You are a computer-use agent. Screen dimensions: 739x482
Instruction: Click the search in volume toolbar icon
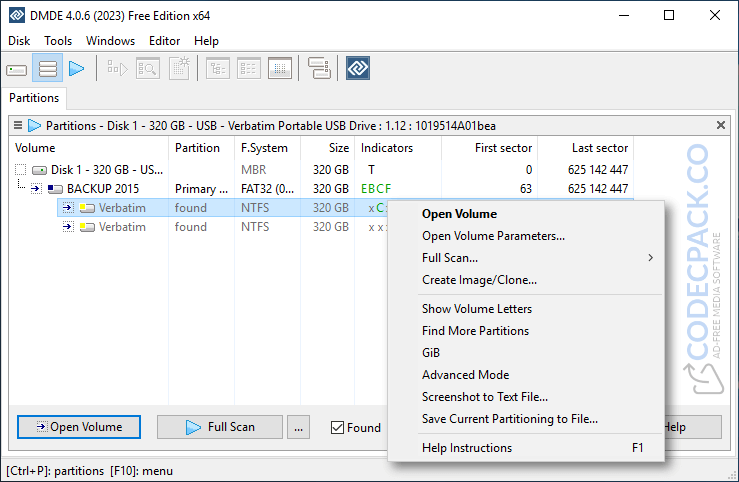148,69
